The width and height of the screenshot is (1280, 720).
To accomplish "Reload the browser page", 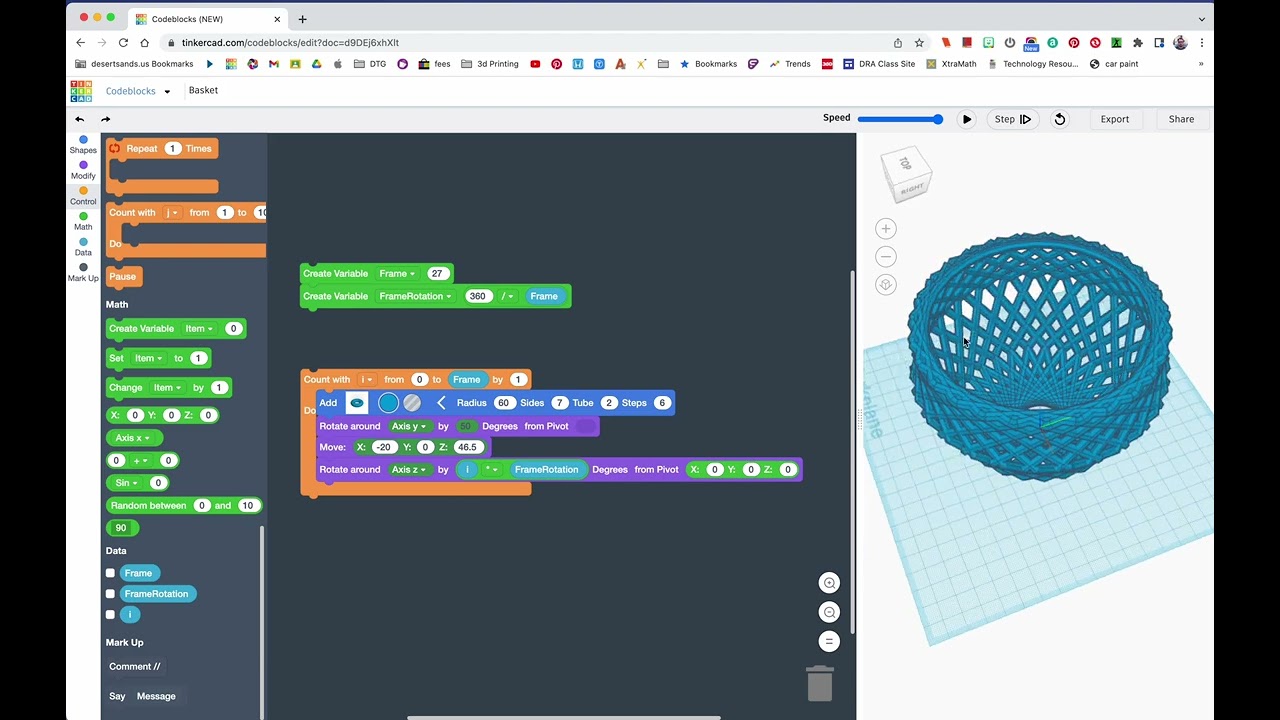I will click(123, 43).
